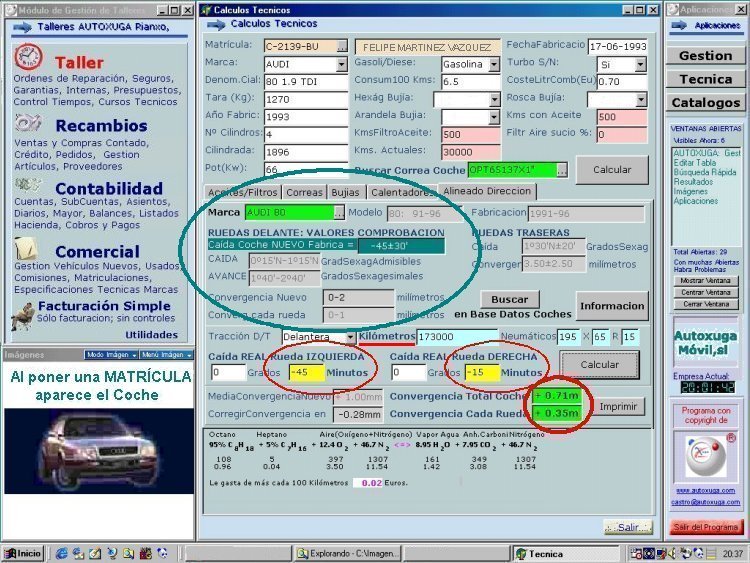Screen dimensions: 750x563
Task: Click the Gestion button in Aplicaciones
Action: click(706, 55)
